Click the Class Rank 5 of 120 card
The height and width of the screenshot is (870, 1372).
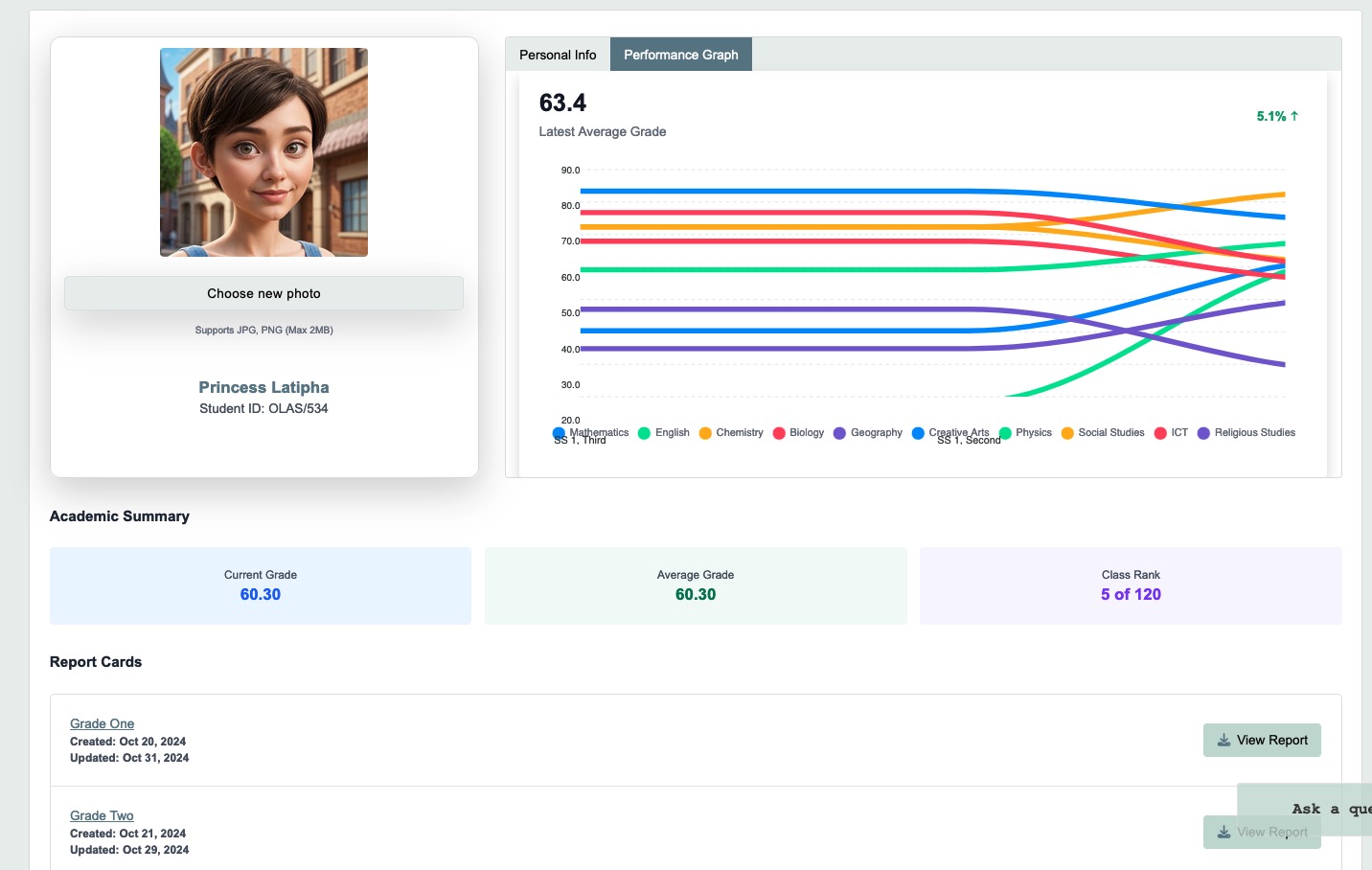click(x=1131, y=585)
